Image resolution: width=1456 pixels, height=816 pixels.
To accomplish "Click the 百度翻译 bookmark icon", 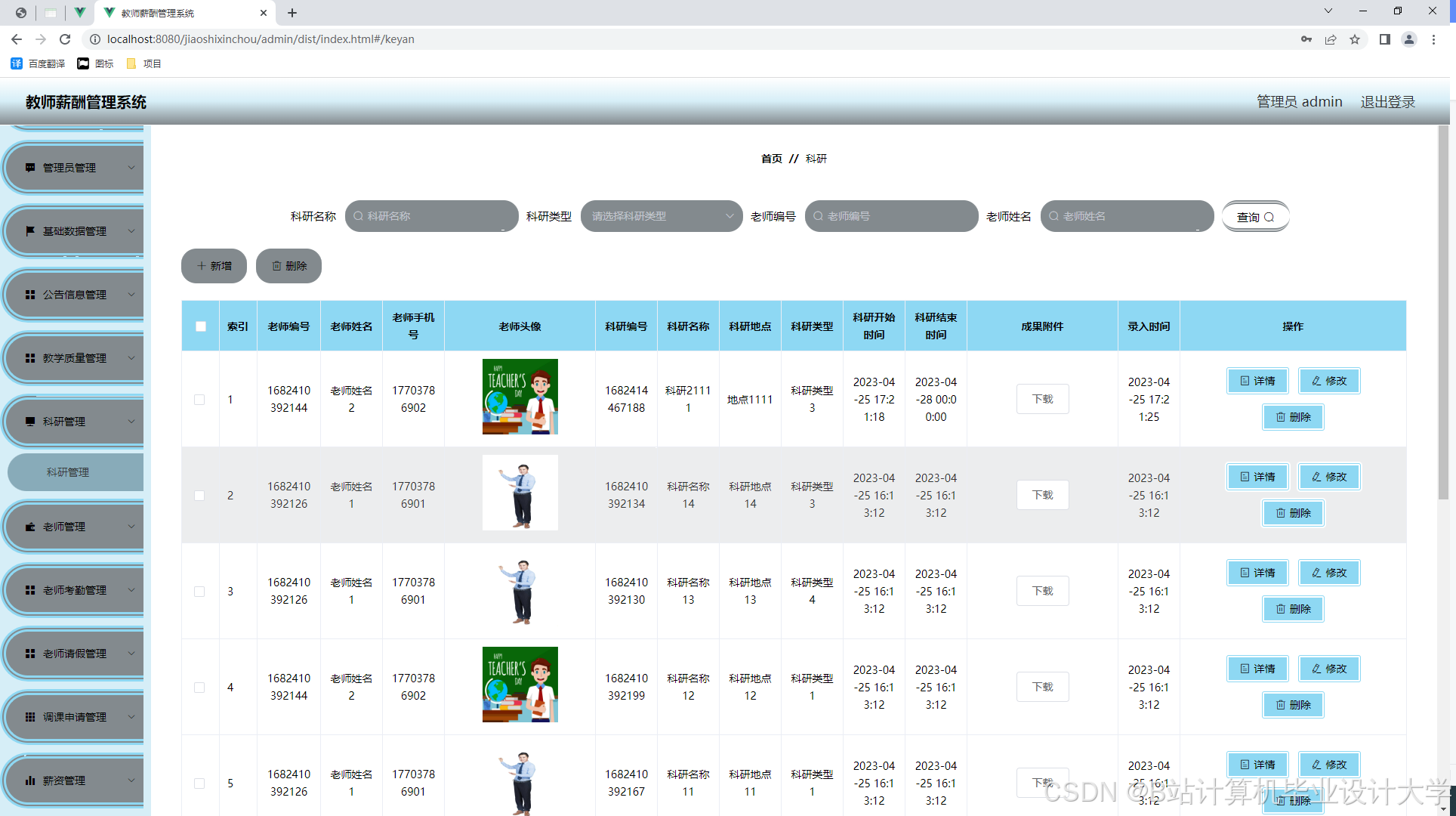I will [17, 63].
